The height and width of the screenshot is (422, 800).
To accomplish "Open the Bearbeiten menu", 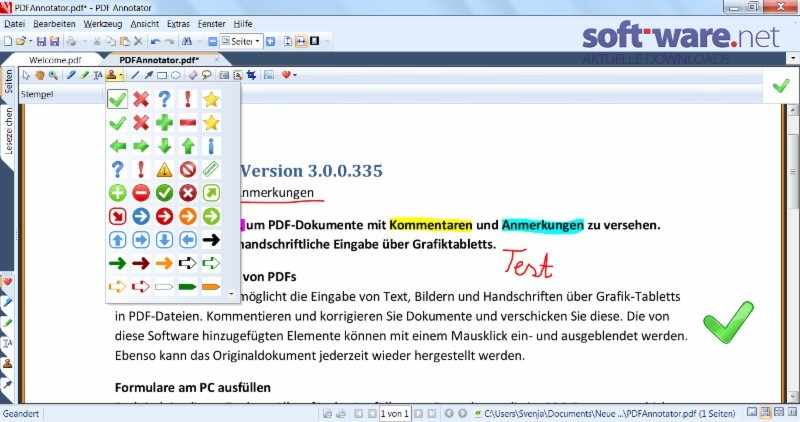I will tap(54, 24).
